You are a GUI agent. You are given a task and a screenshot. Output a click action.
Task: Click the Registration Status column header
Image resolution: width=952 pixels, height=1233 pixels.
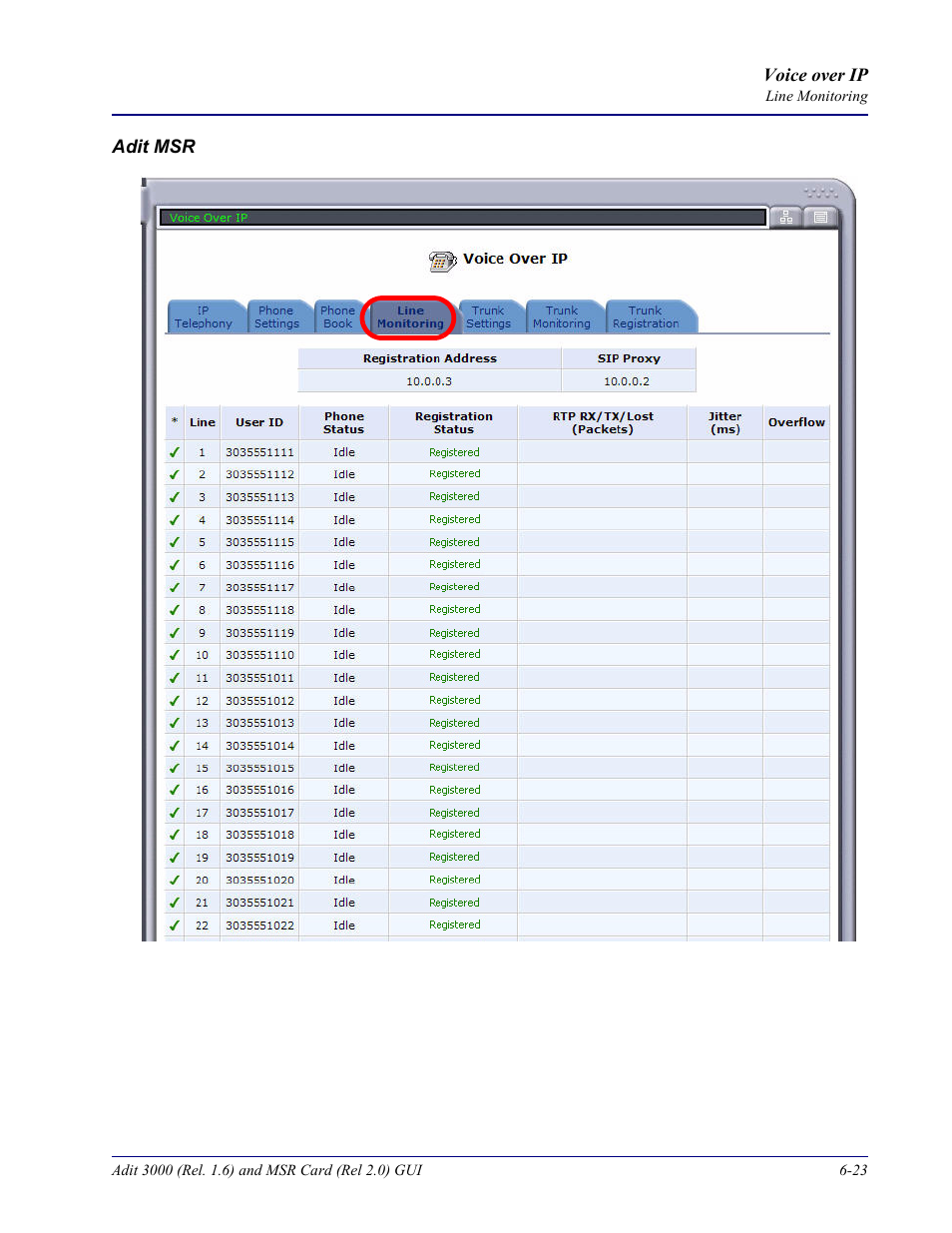454,422
